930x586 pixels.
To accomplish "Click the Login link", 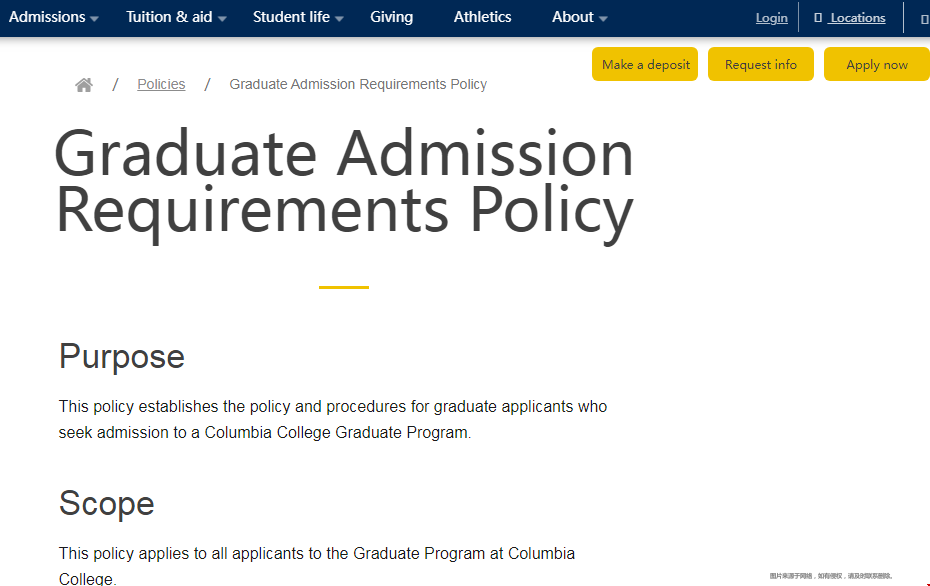I will pyautogui.click(x=771, y=18).
